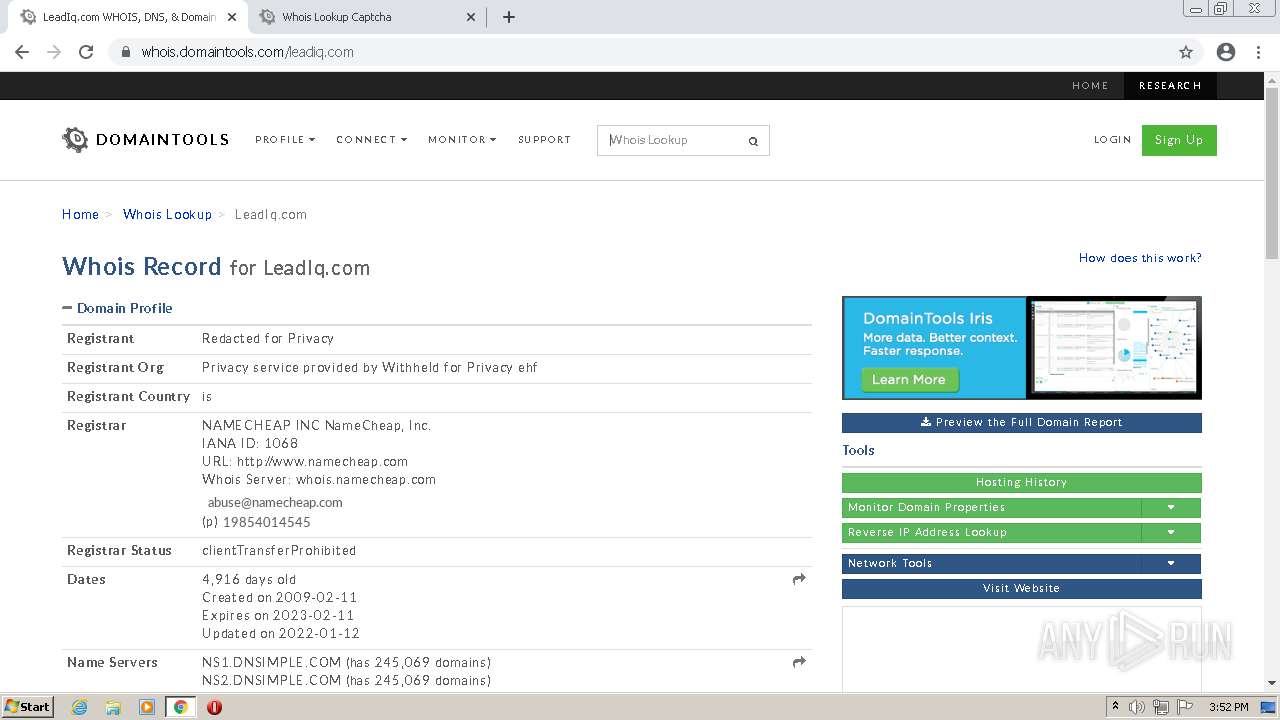Click the LOGIN link
Image resolution: width=1280 pixels, height=720 pixels.
[1112, 140]
